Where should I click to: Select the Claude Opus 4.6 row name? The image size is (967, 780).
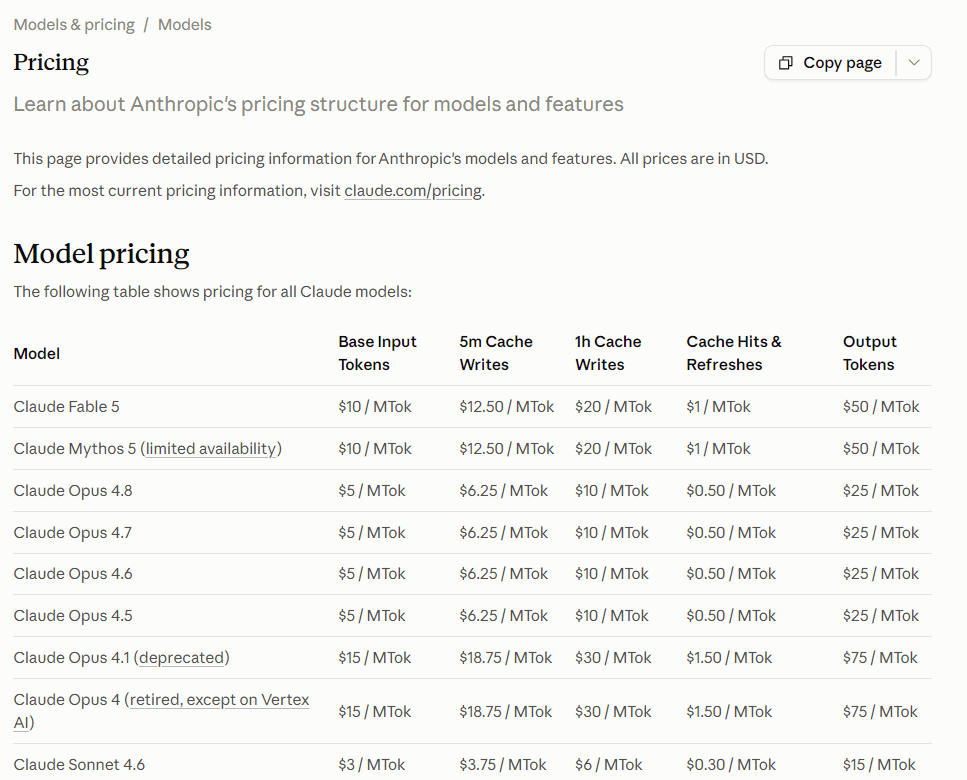click(73, 574)
